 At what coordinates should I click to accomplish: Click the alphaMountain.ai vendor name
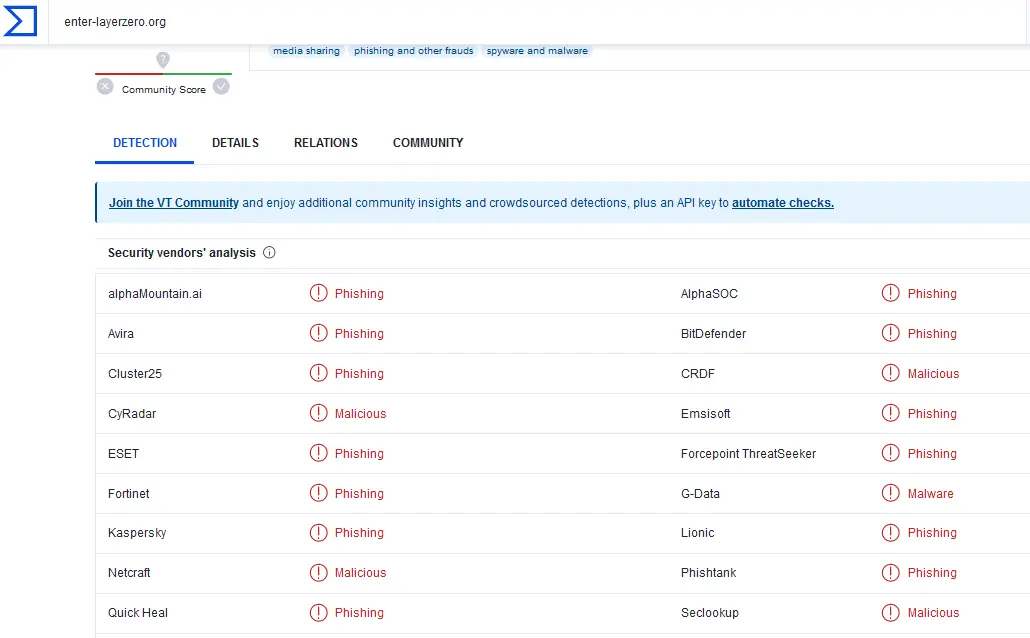[155, 294]
